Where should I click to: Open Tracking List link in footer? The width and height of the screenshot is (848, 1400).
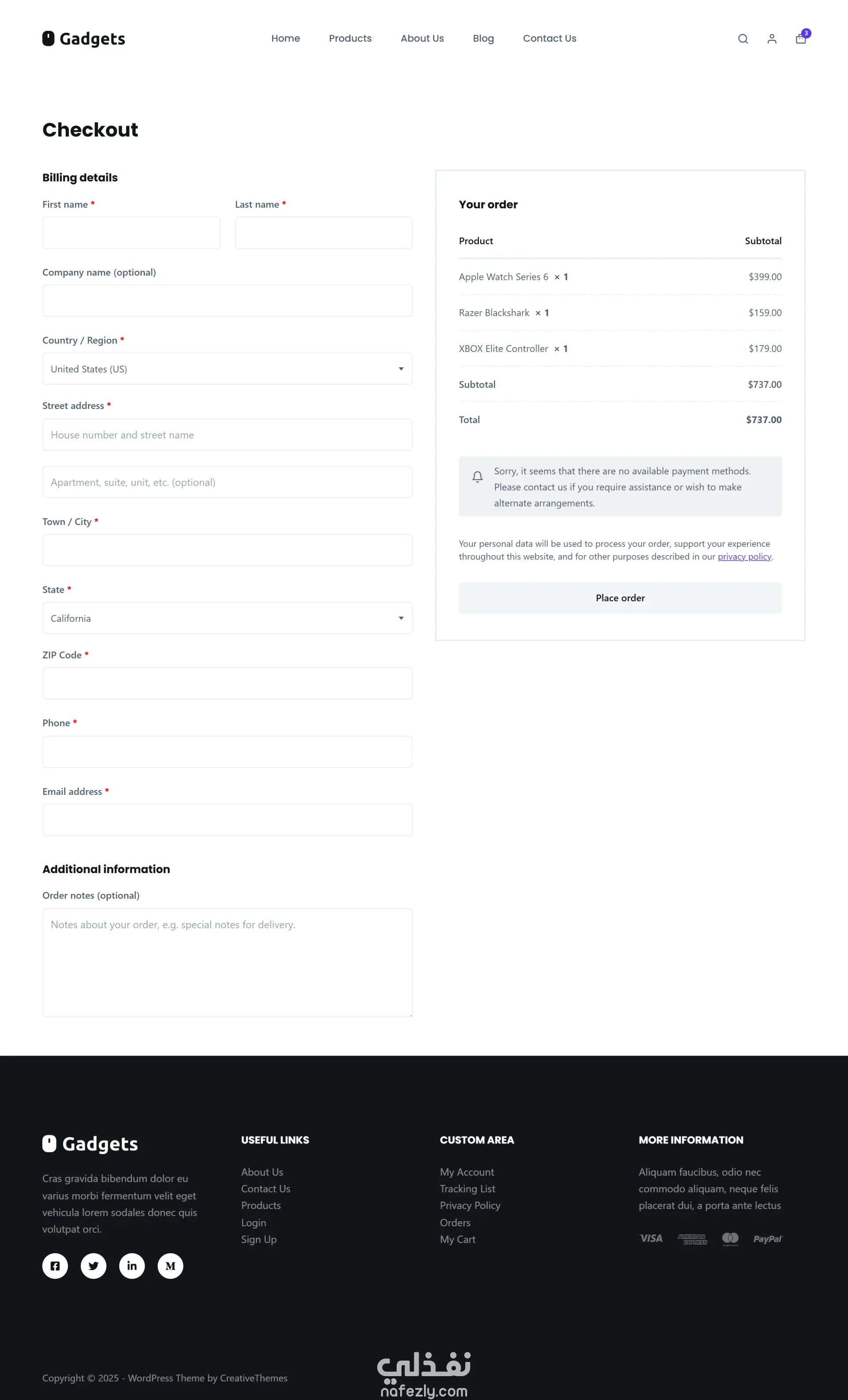[x=467, y=1188]
